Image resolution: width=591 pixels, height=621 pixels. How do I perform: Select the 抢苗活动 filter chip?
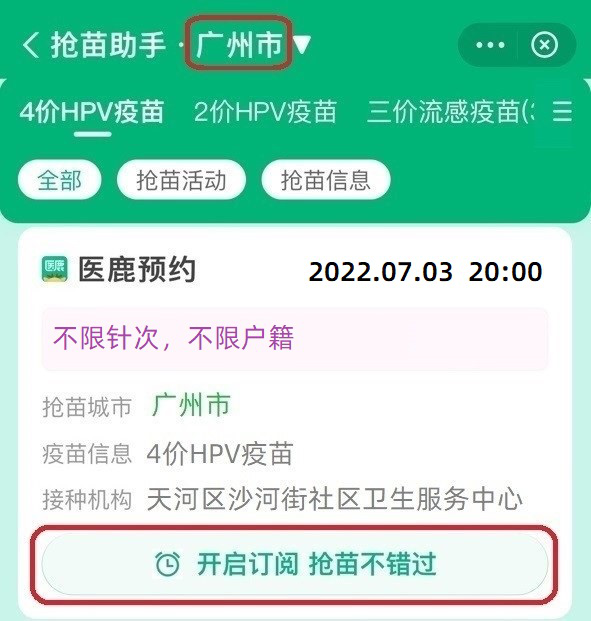coord(181,180)
